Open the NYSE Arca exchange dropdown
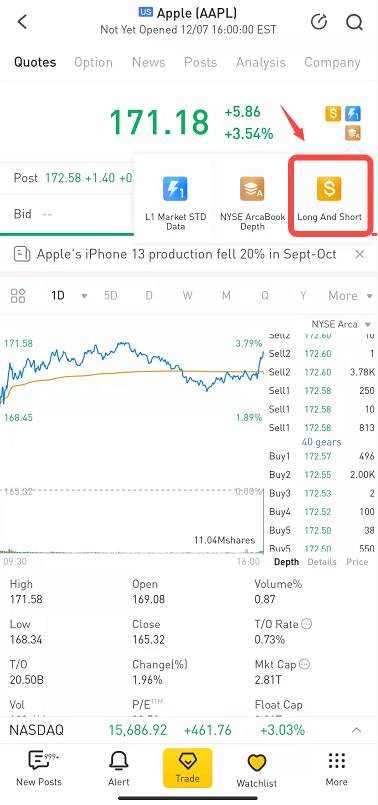The image size is (378, 805). [x=340, y=324]
